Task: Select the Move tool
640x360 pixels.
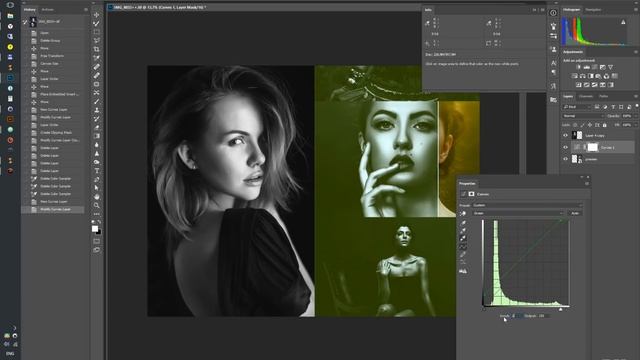Action: pos(97,15)
